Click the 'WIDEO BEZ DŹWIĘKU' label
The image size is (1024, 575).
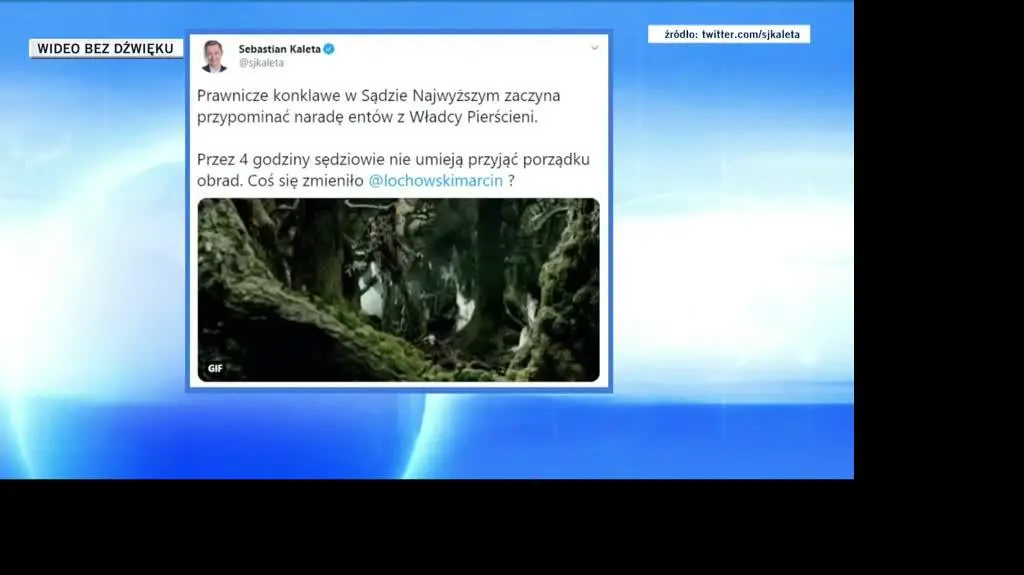[x=106, y=49]
